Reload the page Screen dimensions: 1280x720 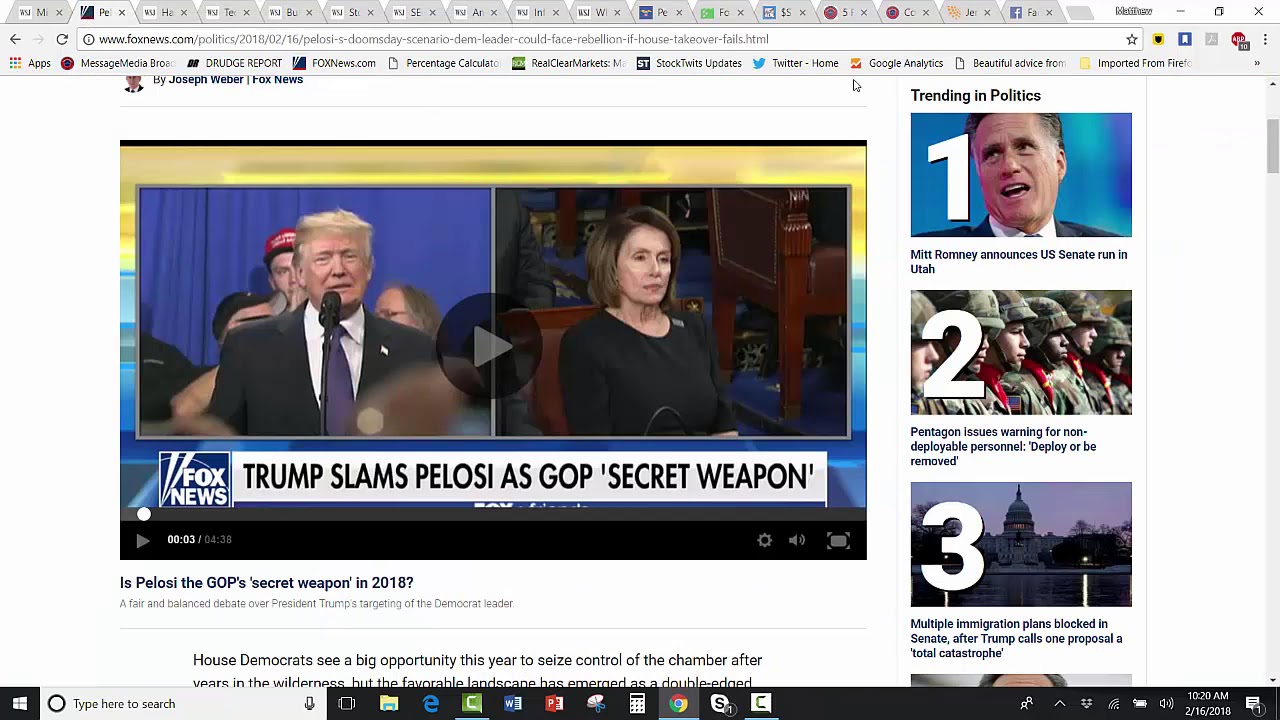(x=62, y=39)
